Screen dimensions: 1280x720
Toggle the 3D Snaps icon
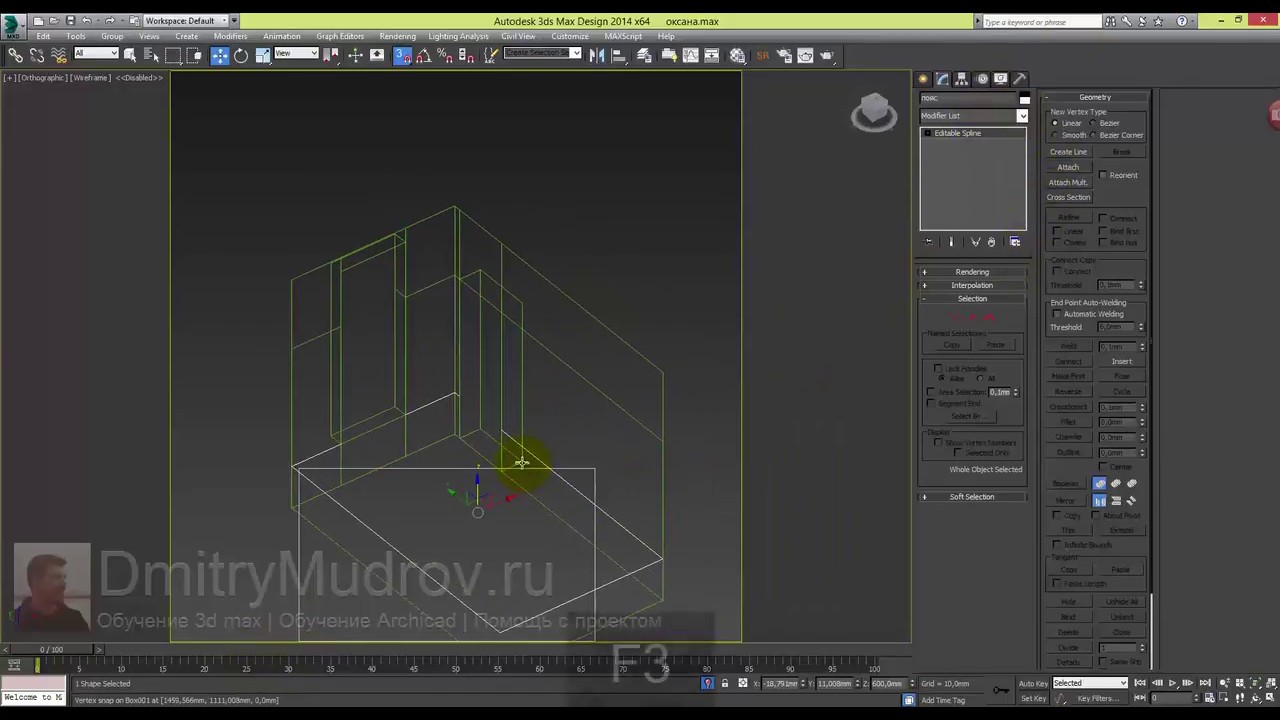pyautogui.click(x=403, y=56)
